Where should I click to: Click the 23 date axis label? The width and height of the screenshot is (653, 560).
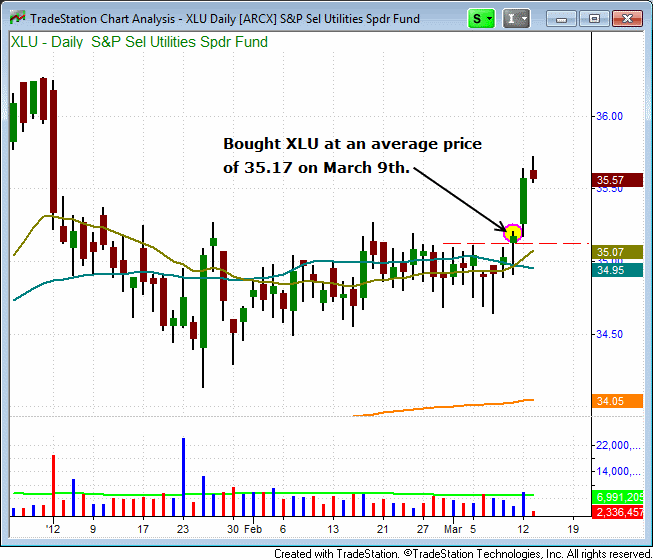pos(183,529)
